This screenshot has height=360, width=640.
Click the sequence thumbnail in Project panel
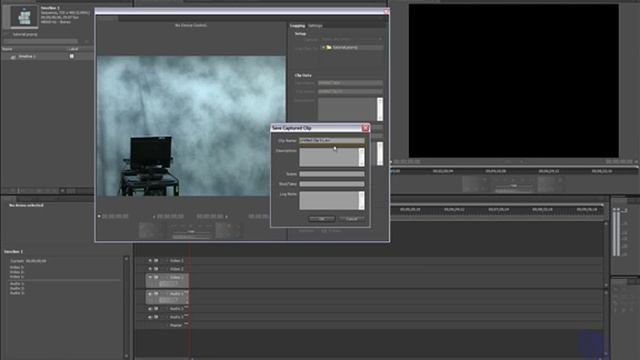tap(25, 17)
